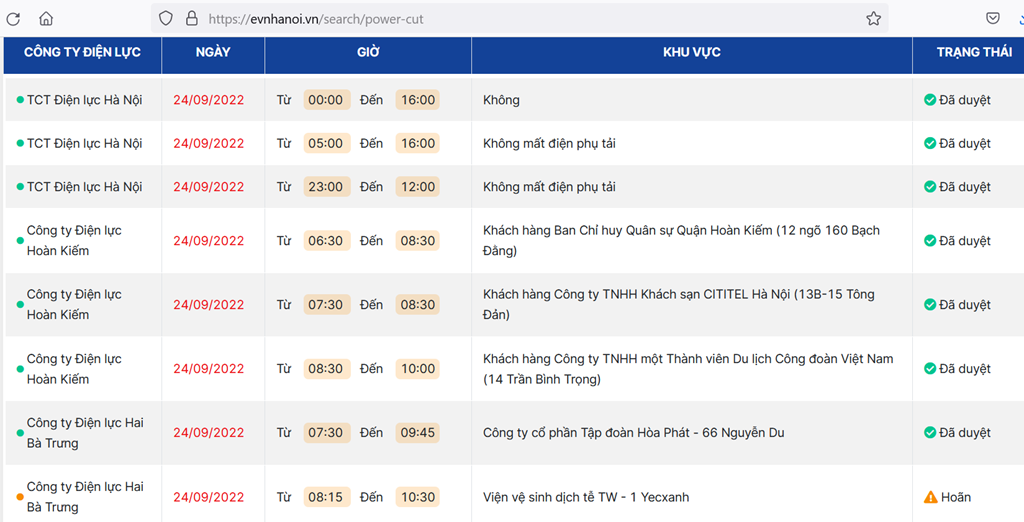1024x522 pixels.
Task: Select the start time 08:15 badge
Action: (327, 497)
